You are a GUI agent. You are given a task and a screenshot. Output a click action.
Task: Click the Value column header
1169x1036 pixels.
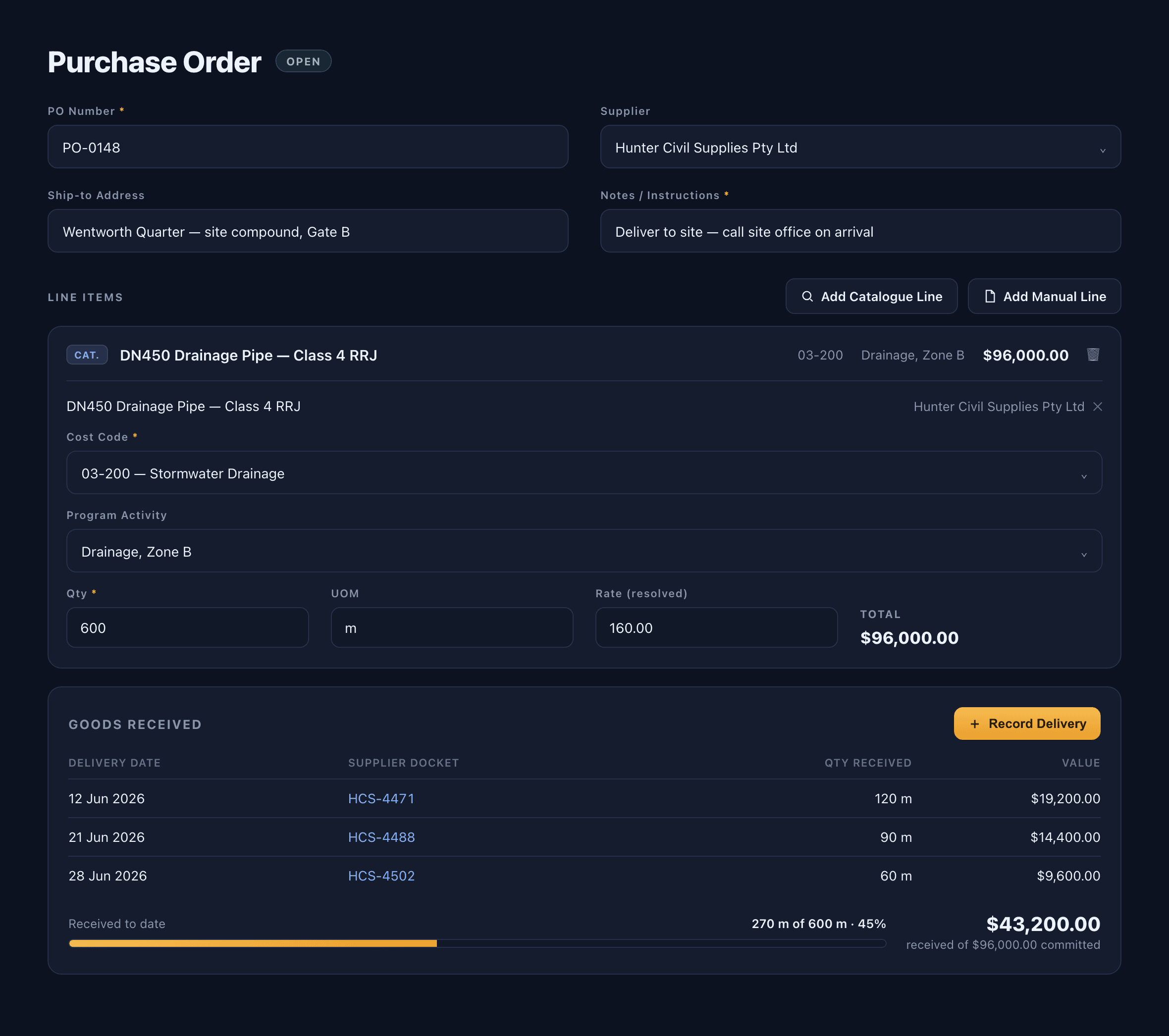coord(1080,763)
